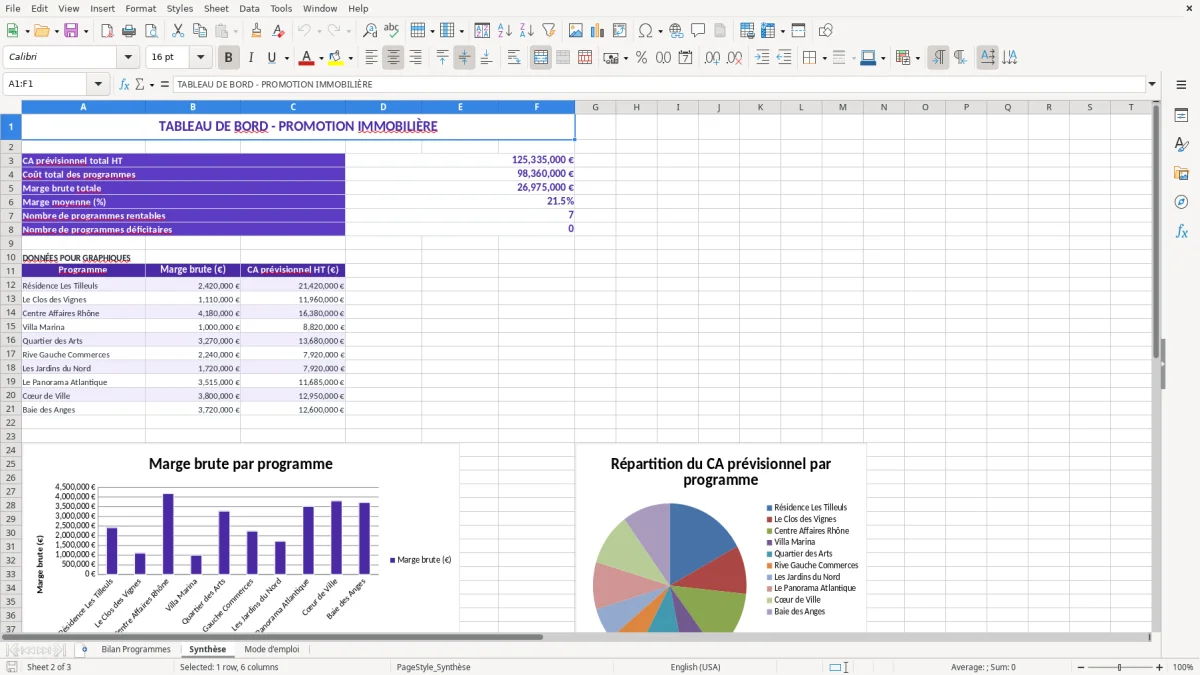Click column header F
The image size is (1200, 675).
pyautogui.click(x=537, y=107)
